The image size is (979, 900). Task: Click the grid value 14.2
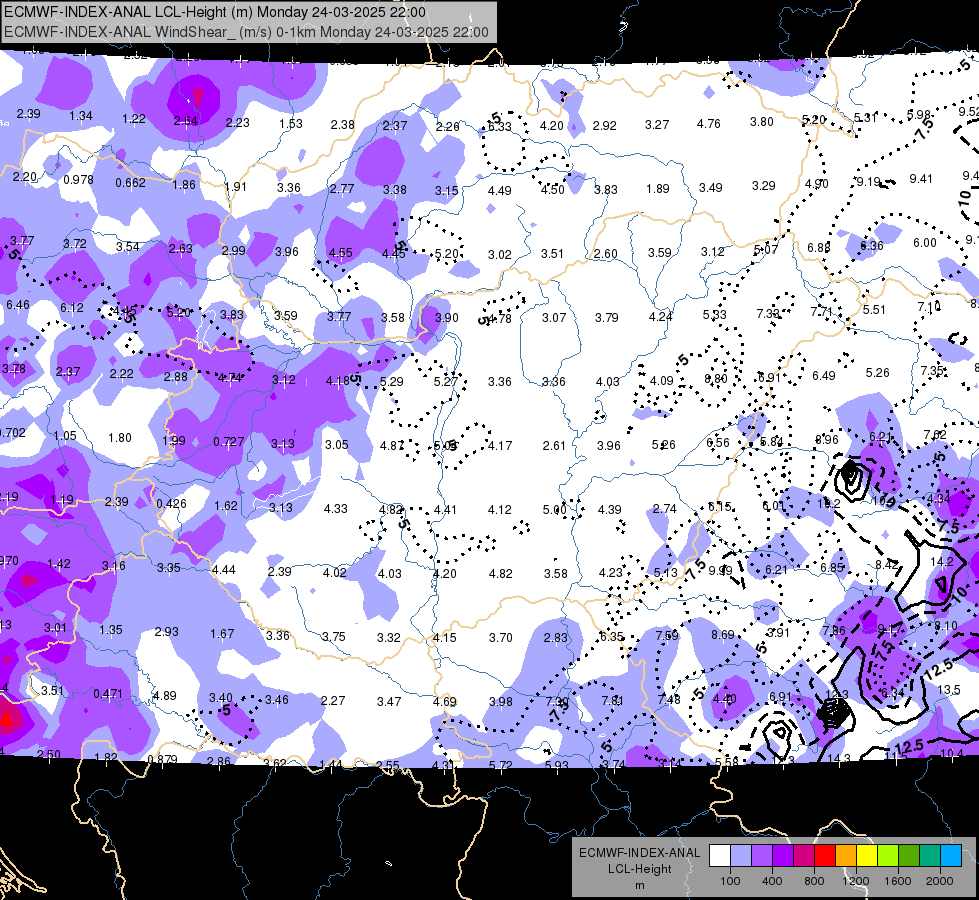click(942, 561)
